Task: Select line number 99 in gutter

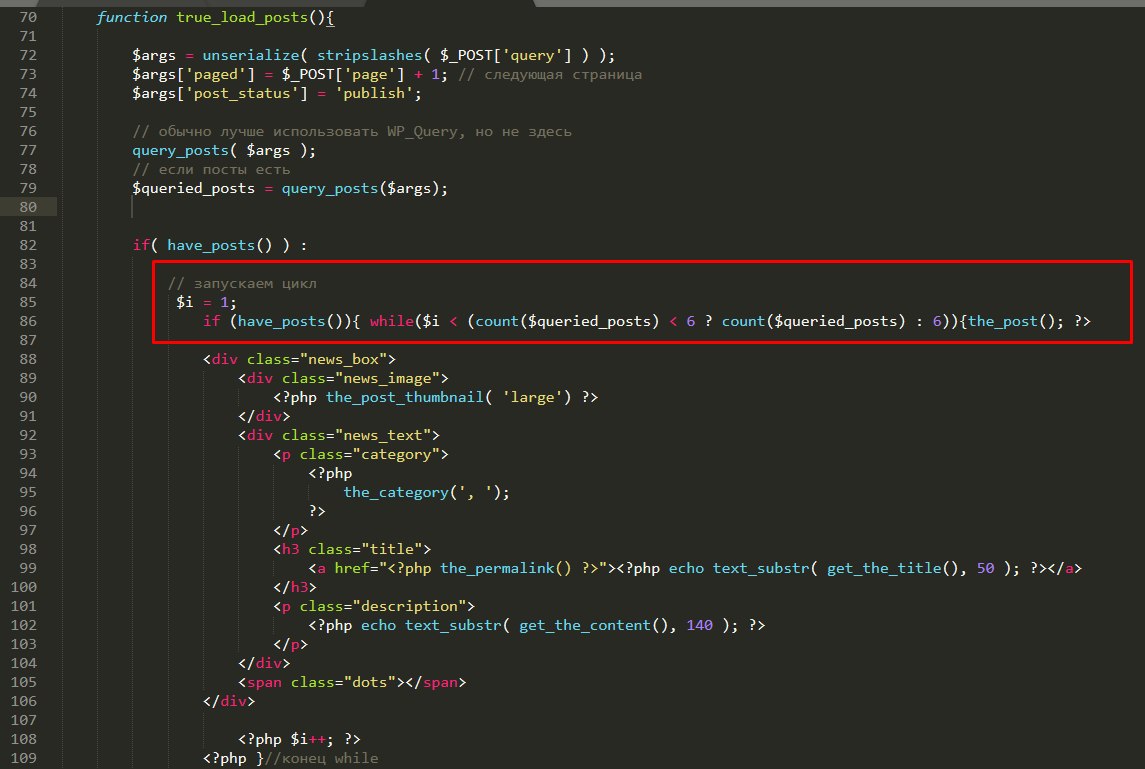Action: (28, 568)
